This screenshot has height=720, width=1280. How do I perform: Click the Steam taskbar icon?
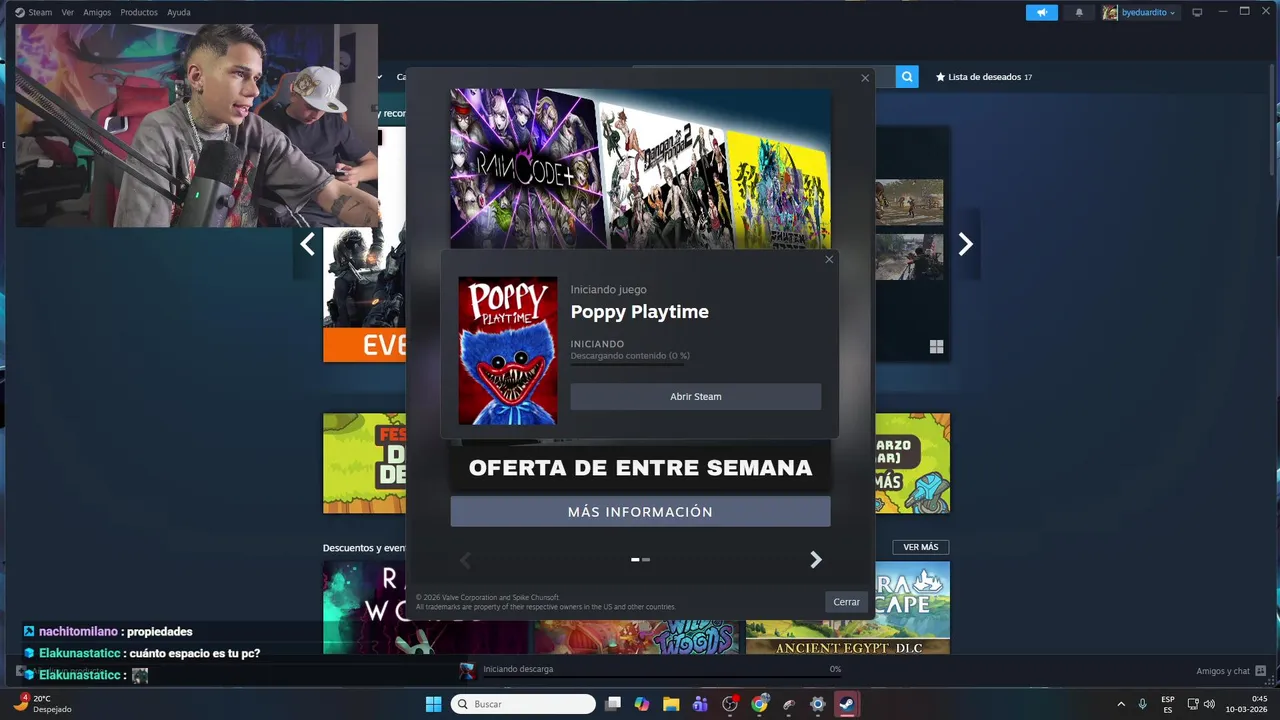[847, 704]
